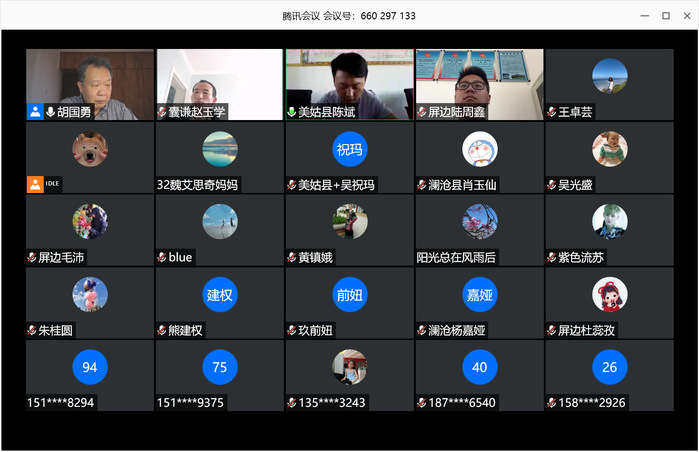Click the name label 151****8294
Viewport: 699px width, 452px height.
click(61, 403)
